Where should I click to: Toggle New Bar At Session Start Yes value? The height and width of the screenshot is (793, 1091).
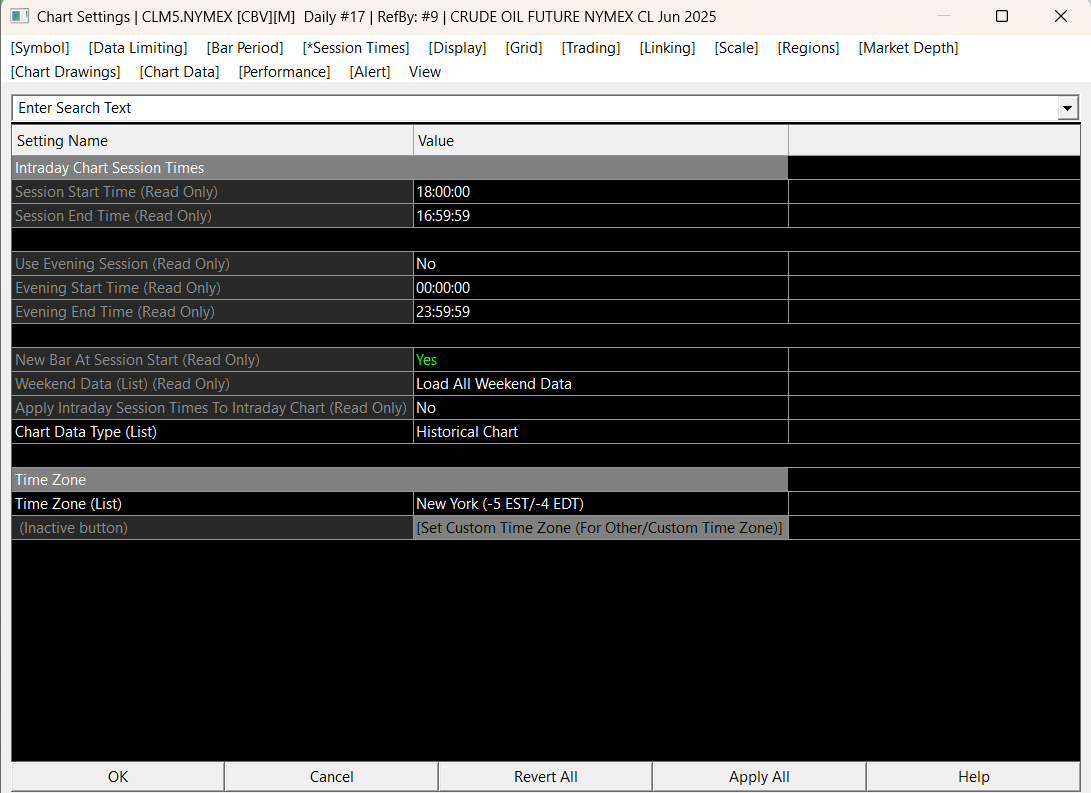(x=600, y=360)
